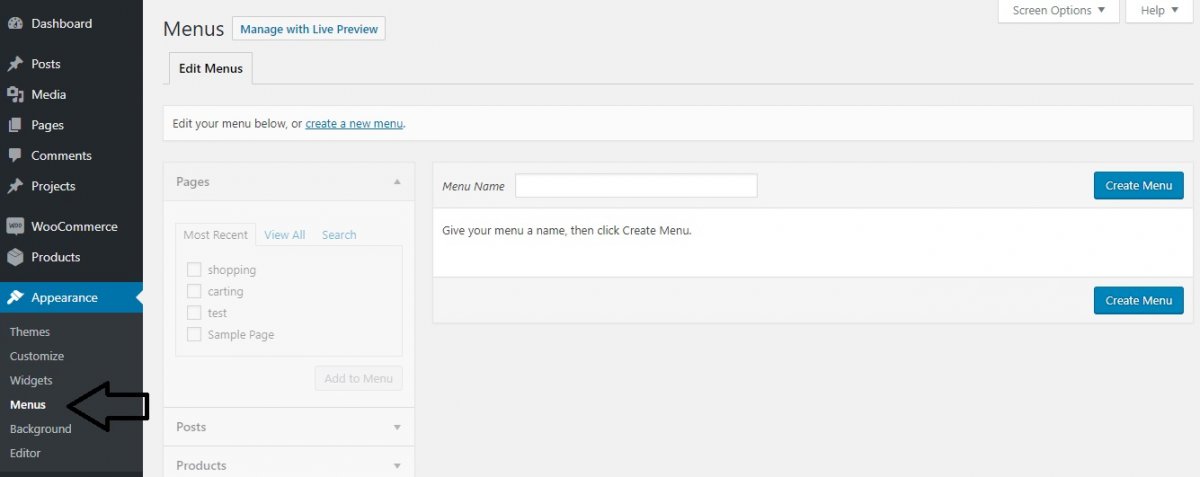The height and width of the screenshot is (477, 1200).
Task: Open WooCommerce in the sidebar
Action: coord(74,227)
